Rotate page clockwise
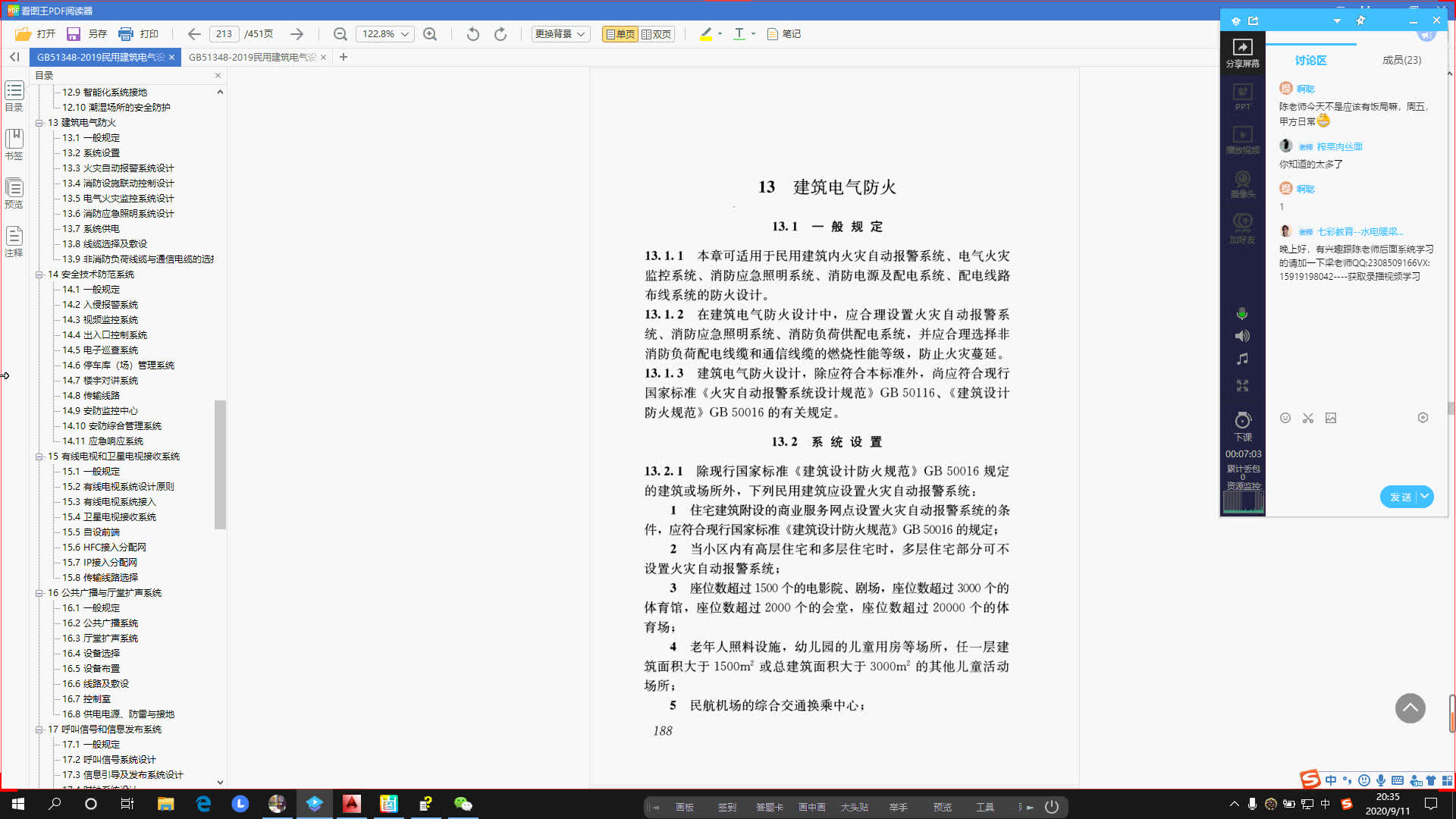Image resolution: width=1456 pixels, height=819 pixels. click(500, 34)
